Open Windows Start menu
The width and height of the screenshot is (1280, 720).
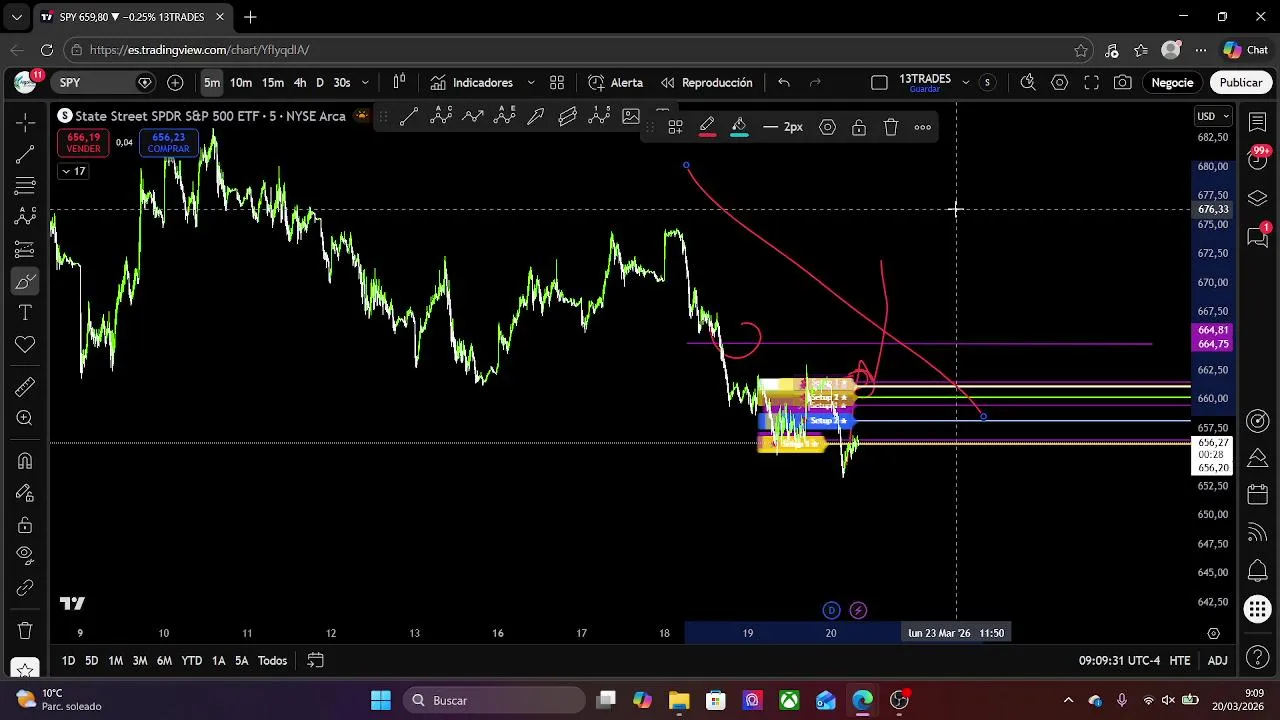click(381, 700)
